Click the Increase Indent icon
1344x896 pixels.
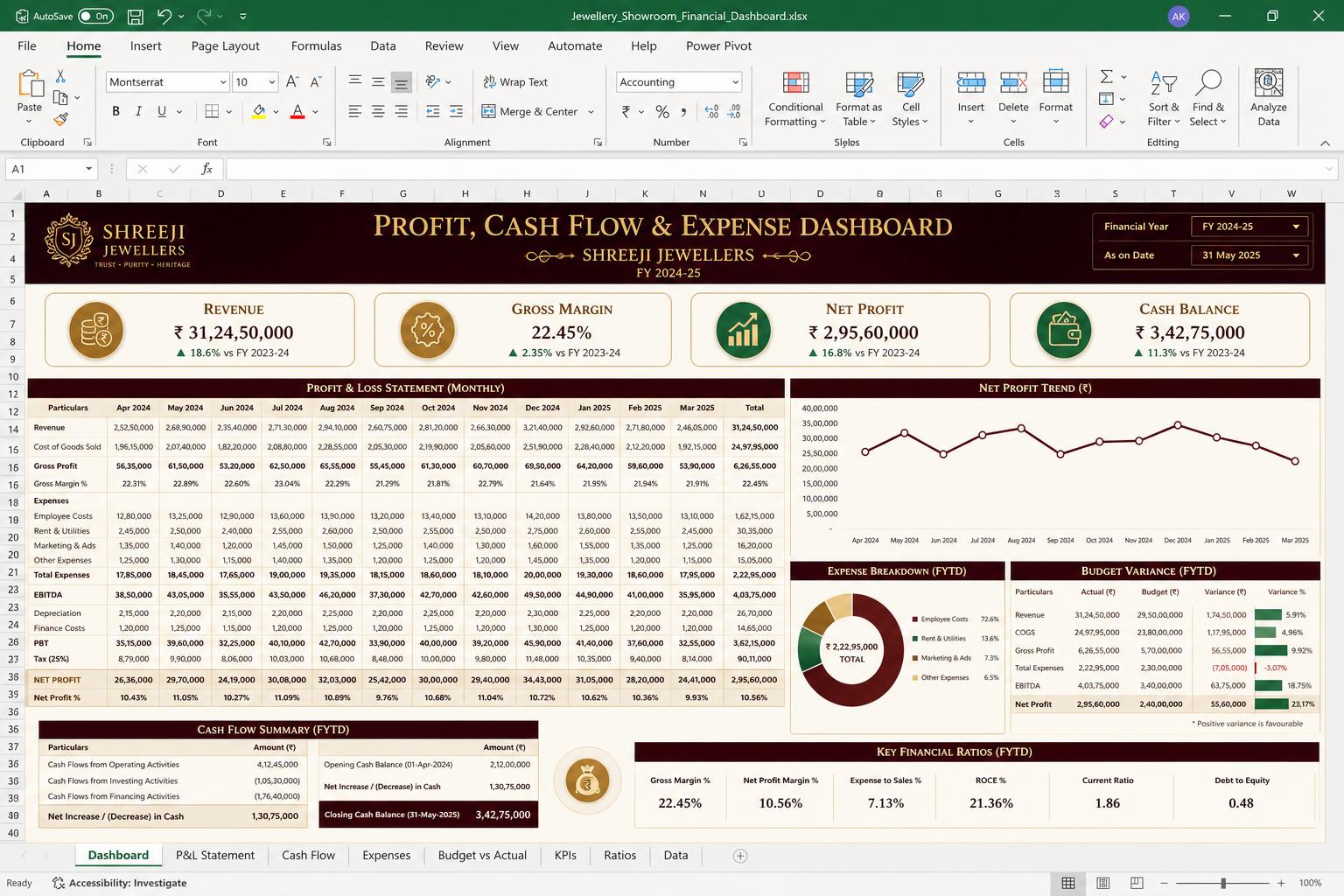point(456,111)
